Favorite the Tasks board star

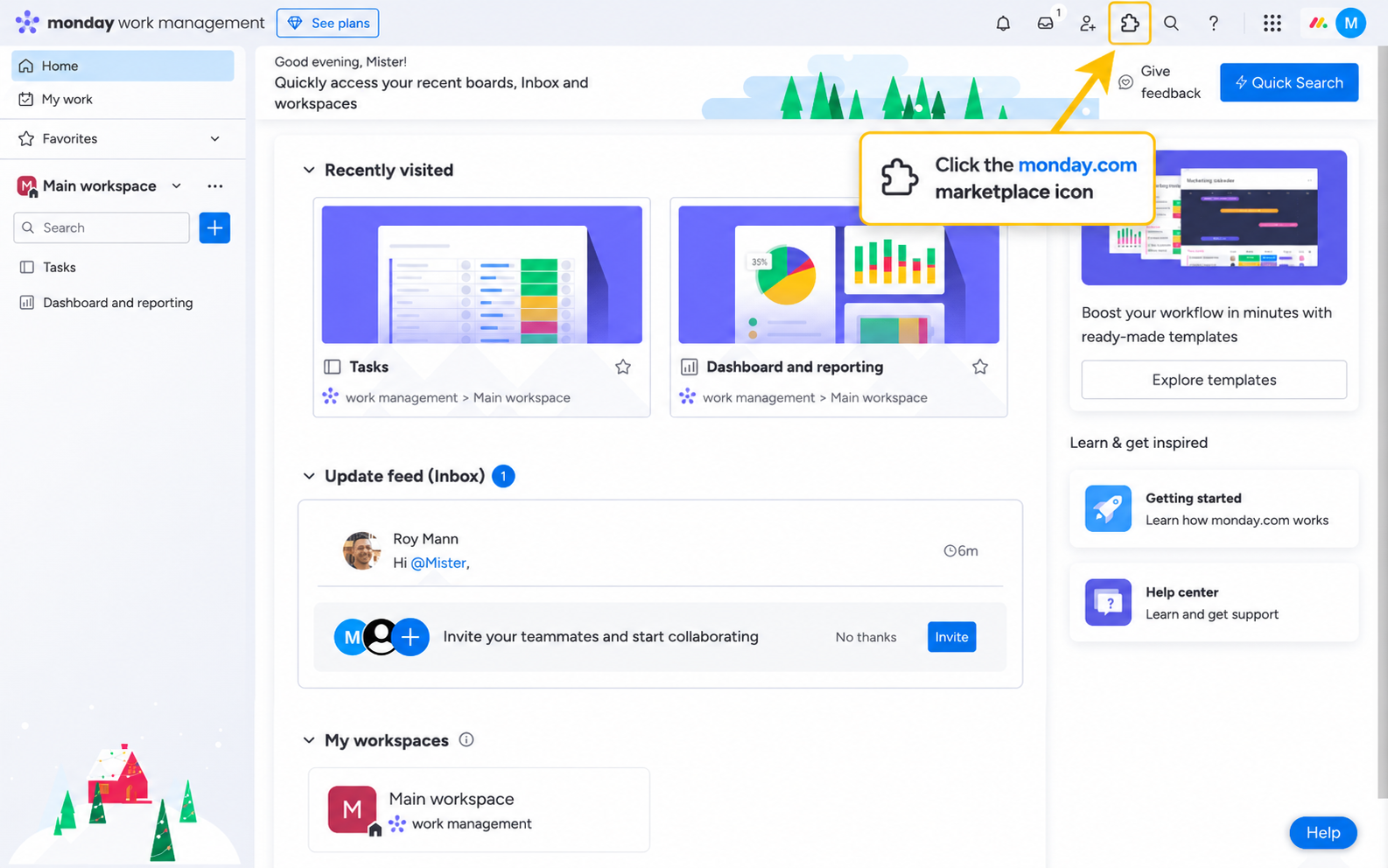(623, 367)
